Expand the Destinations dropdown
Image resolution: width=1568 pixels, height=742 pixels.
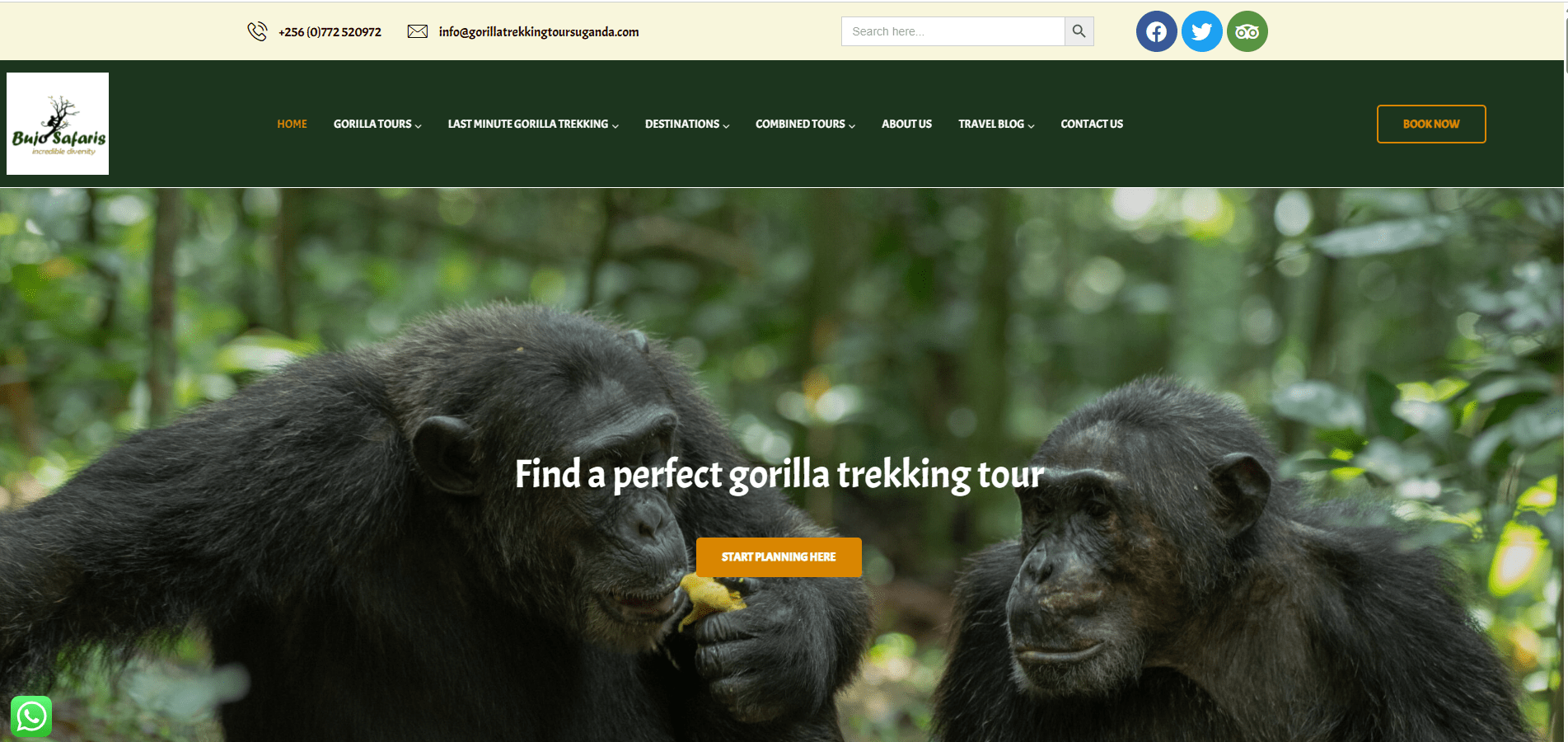[x=687, y=124]
